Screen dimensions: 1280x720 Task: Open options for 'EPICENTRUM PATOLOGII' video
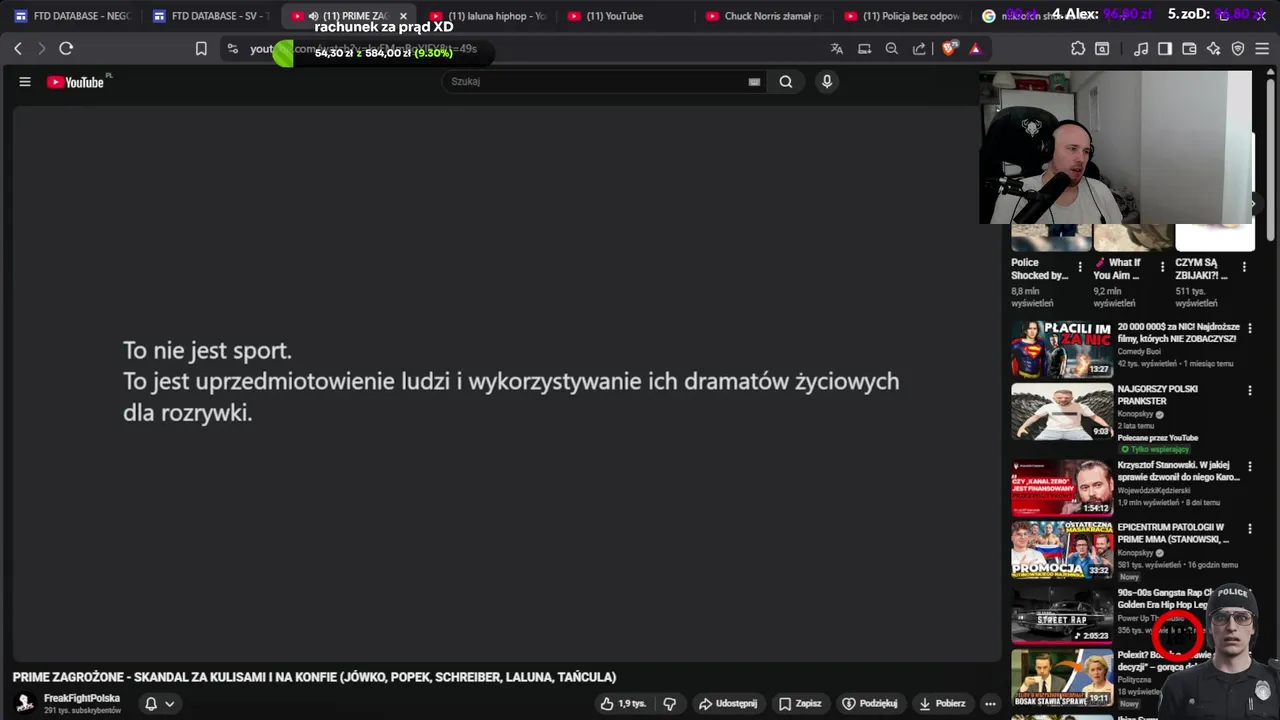[1249, 528]
